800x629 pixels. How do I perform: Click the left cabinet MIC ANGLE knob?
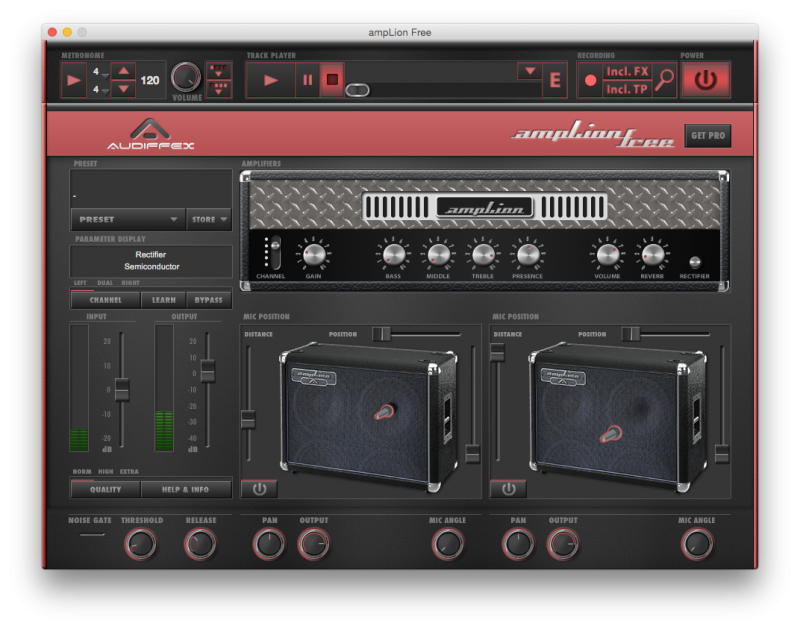coord(448,544)
